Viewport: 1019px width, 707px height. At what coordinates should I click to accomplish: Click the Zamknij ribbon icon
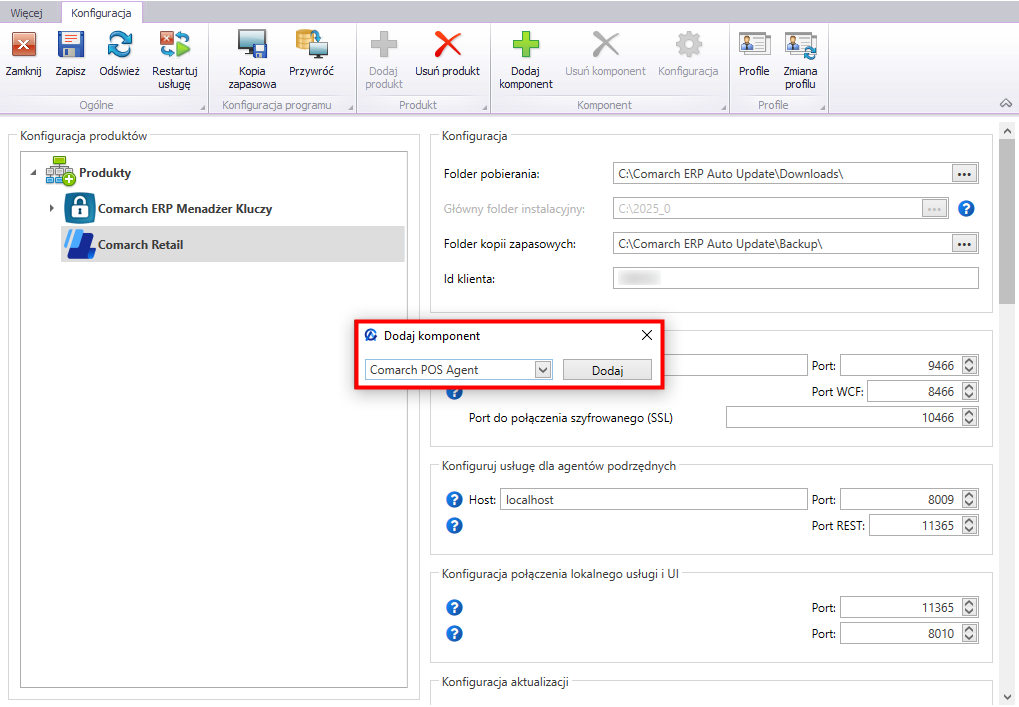pos(23,45)
